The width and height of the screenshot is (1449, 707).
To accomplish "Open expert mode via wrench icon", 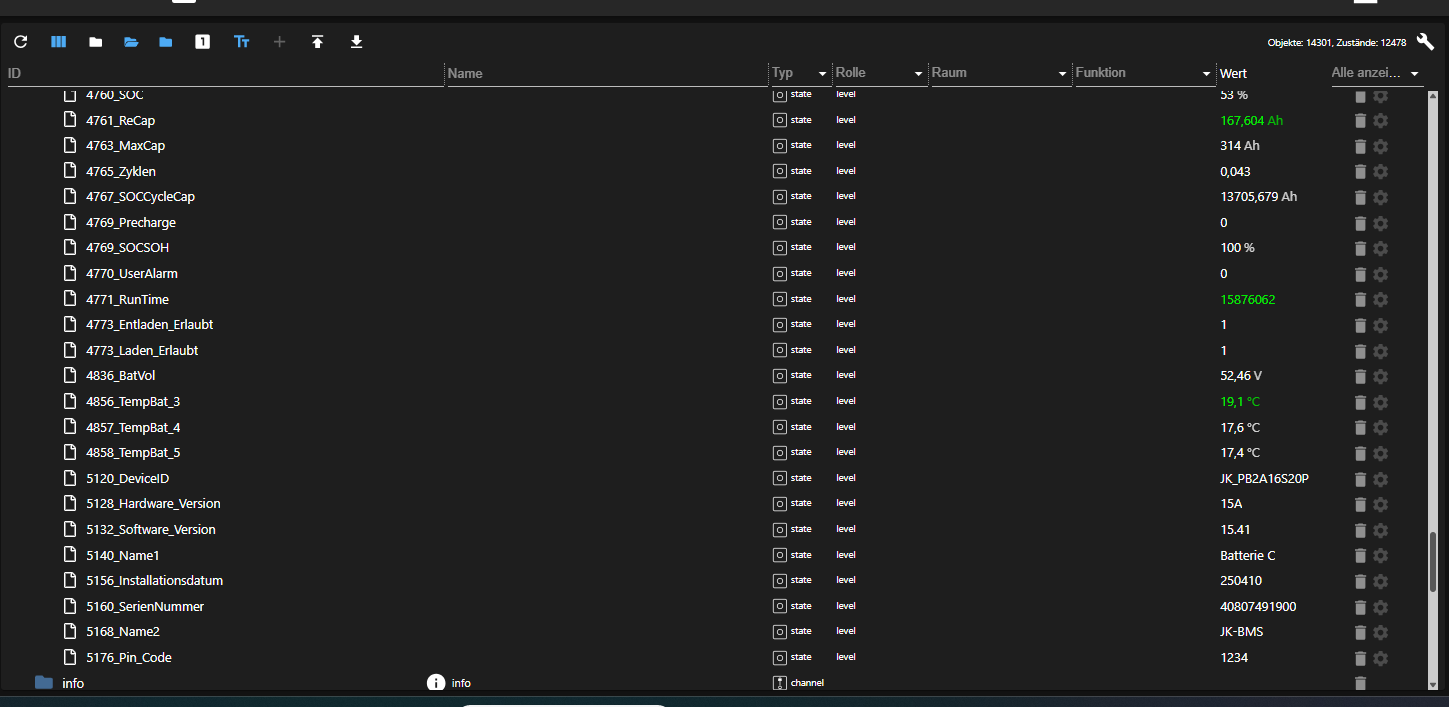I will (x=1424, y=41).
